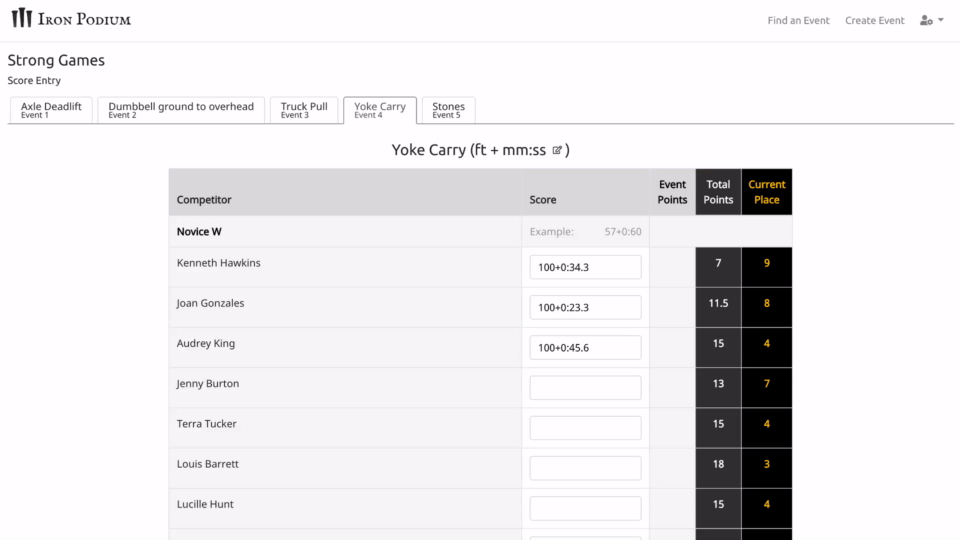The height and width of the screenshot is (540, 960).
Task: Click Joan Gonzales score field
Action: 585,307
